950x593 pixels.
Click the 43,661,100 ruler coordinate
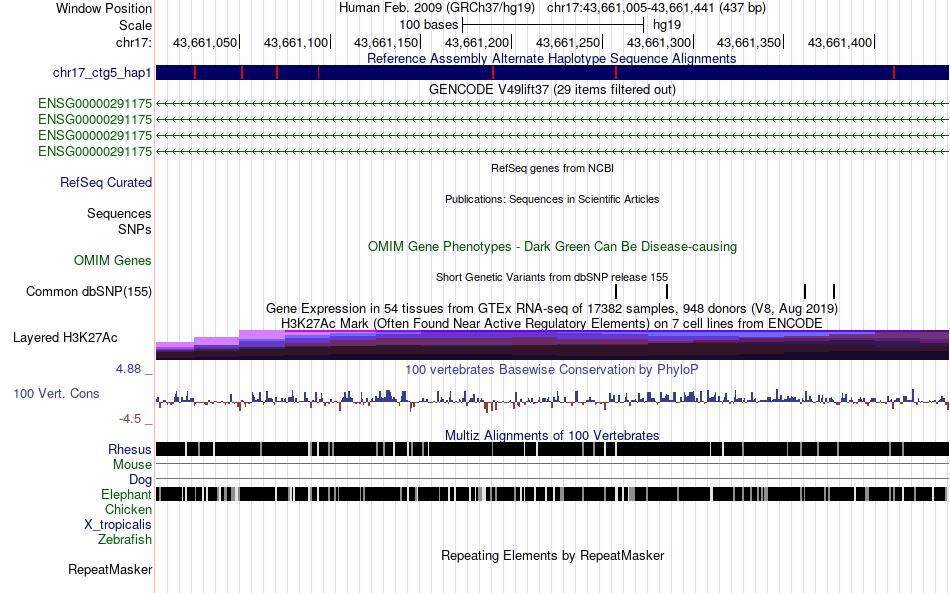(296, 42)
